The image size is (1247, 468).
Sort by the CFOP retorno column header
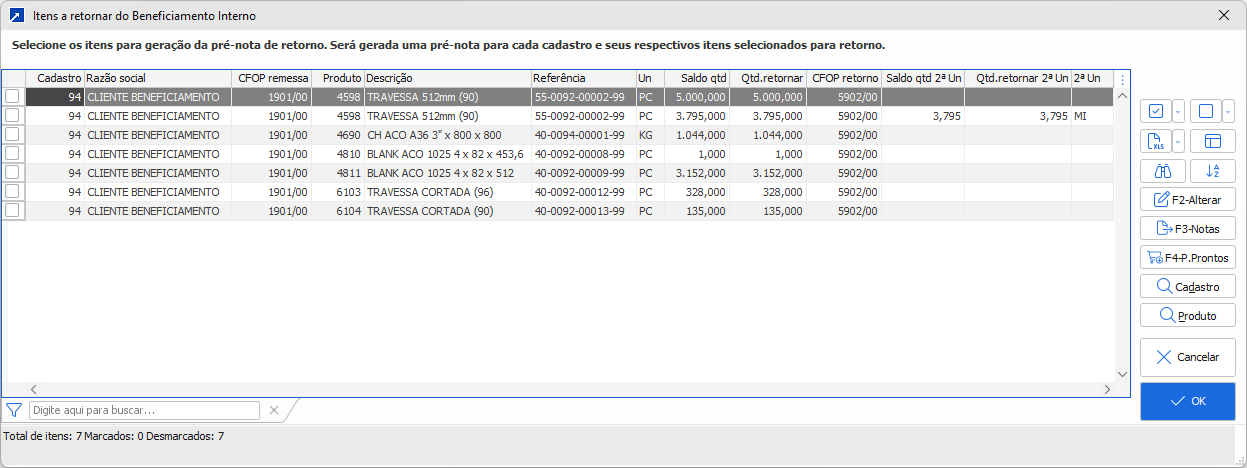(x=844, y=78)
